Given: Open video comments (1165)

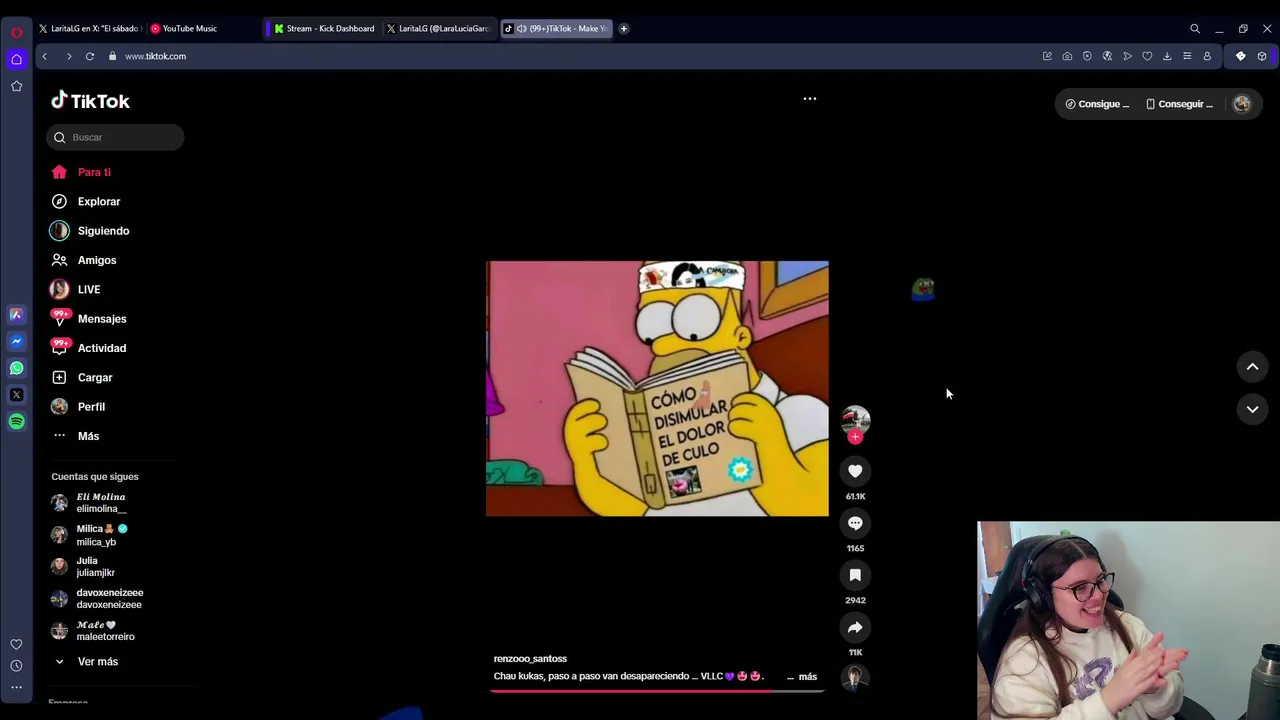Looking at the screenshot, I should pyautogui.click(x=855, y=523).
